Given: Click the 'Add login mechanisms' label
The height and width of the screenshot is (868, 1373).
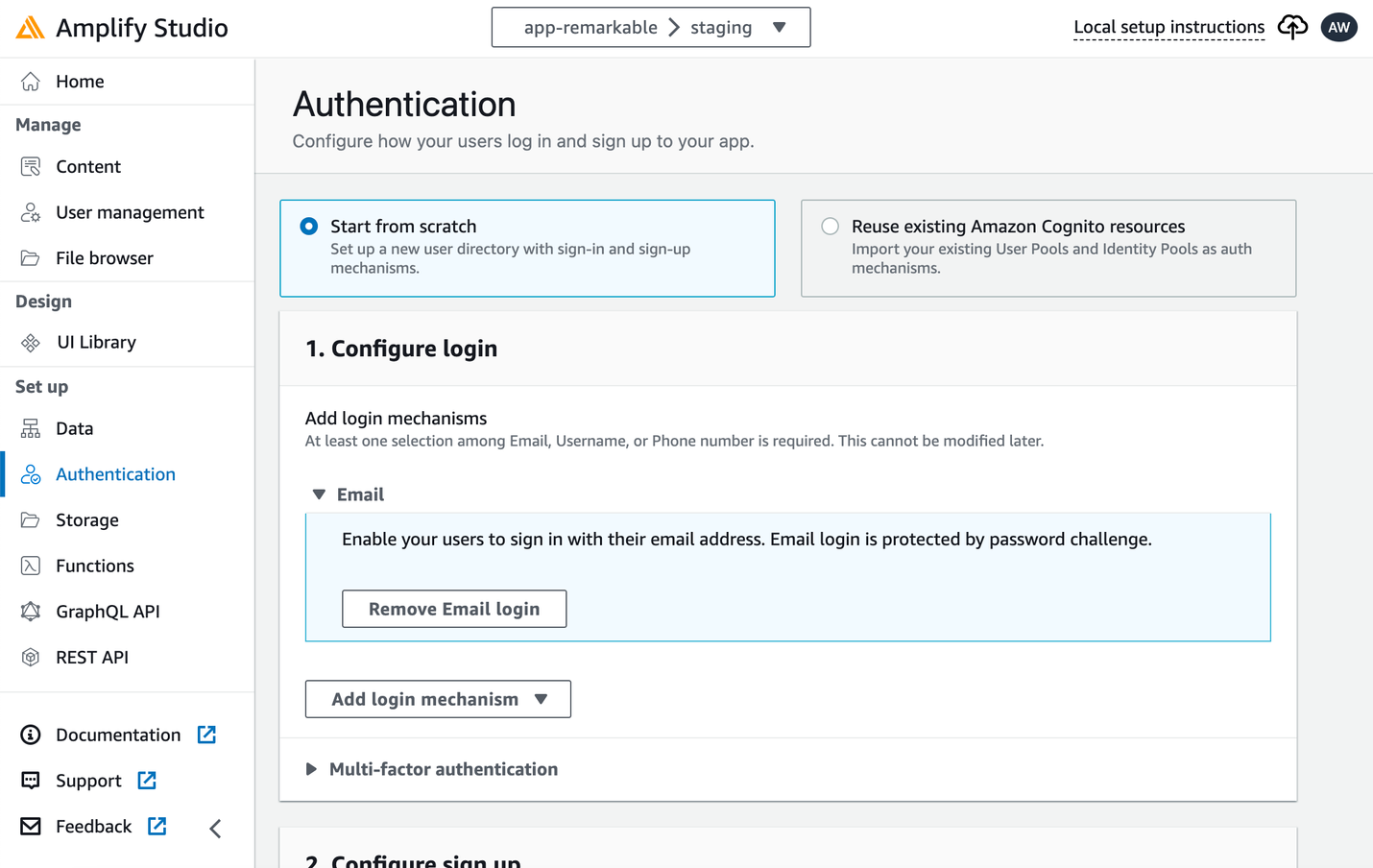Looking at the screenshot, I should pyautogui.click(x=396, y=419).
